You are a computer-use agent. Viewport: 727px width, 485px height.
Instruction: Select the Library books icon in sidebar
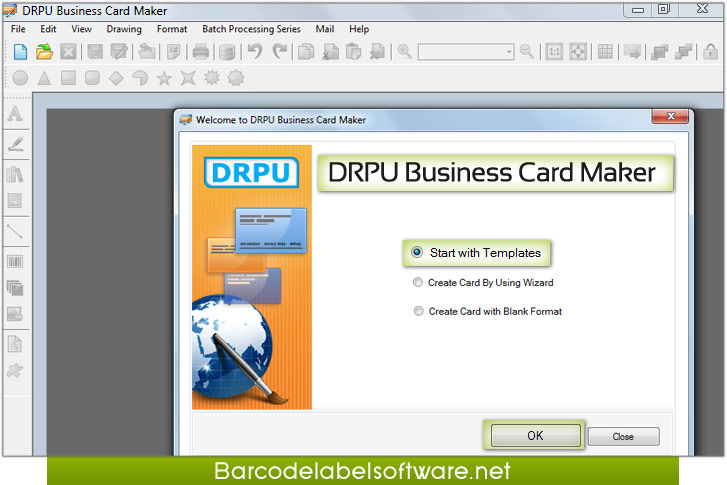coord(15,174)
